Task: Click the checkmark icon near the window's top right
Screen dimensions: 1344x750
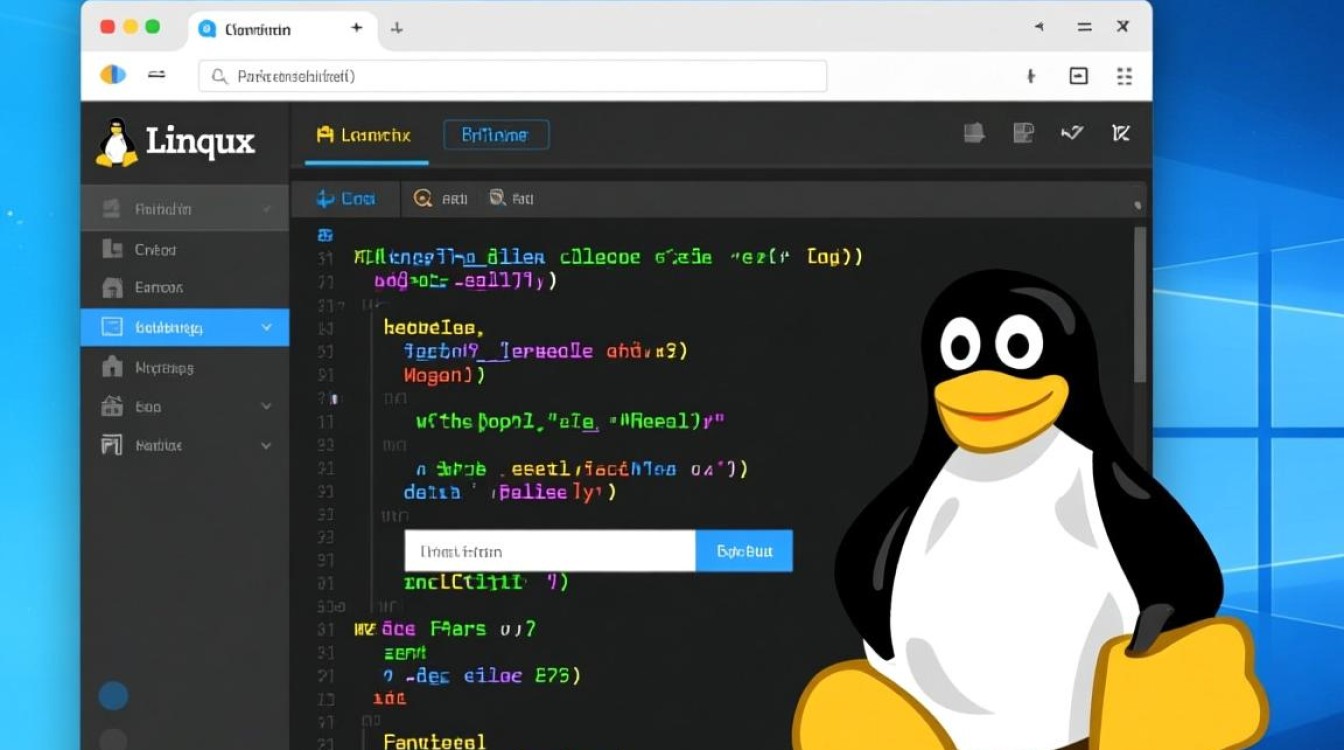Action: [1071, 132]
